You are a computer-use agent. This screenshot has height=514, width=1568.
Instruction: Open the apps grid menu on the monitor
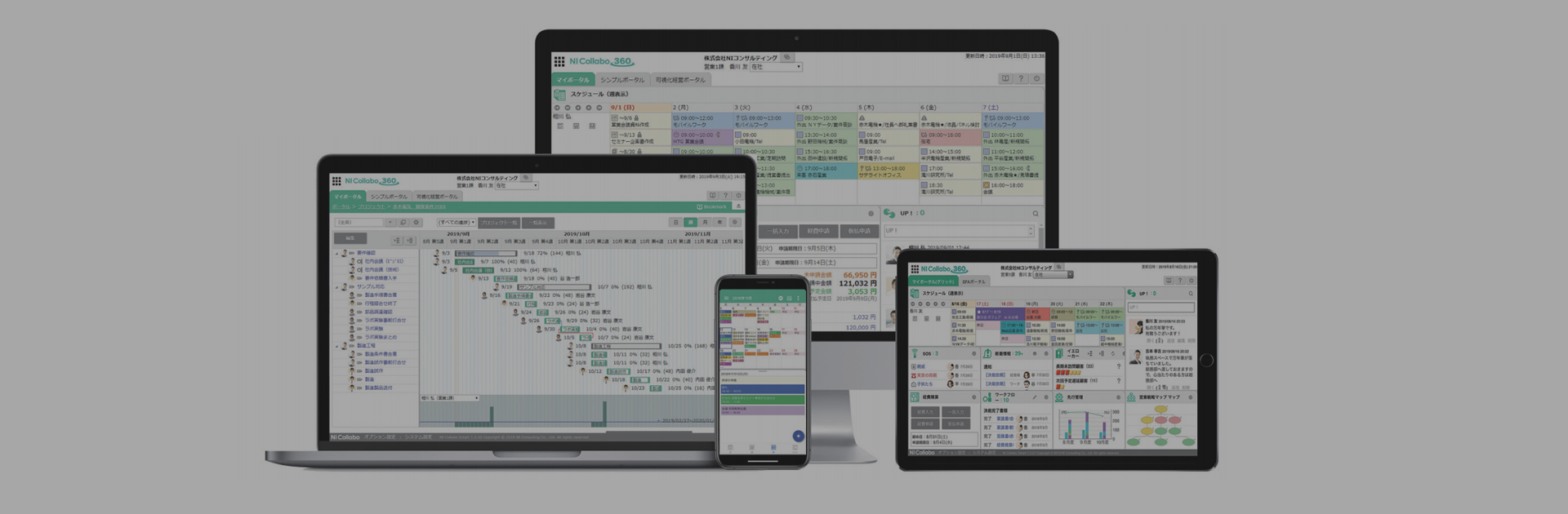[x=559, y=61]
